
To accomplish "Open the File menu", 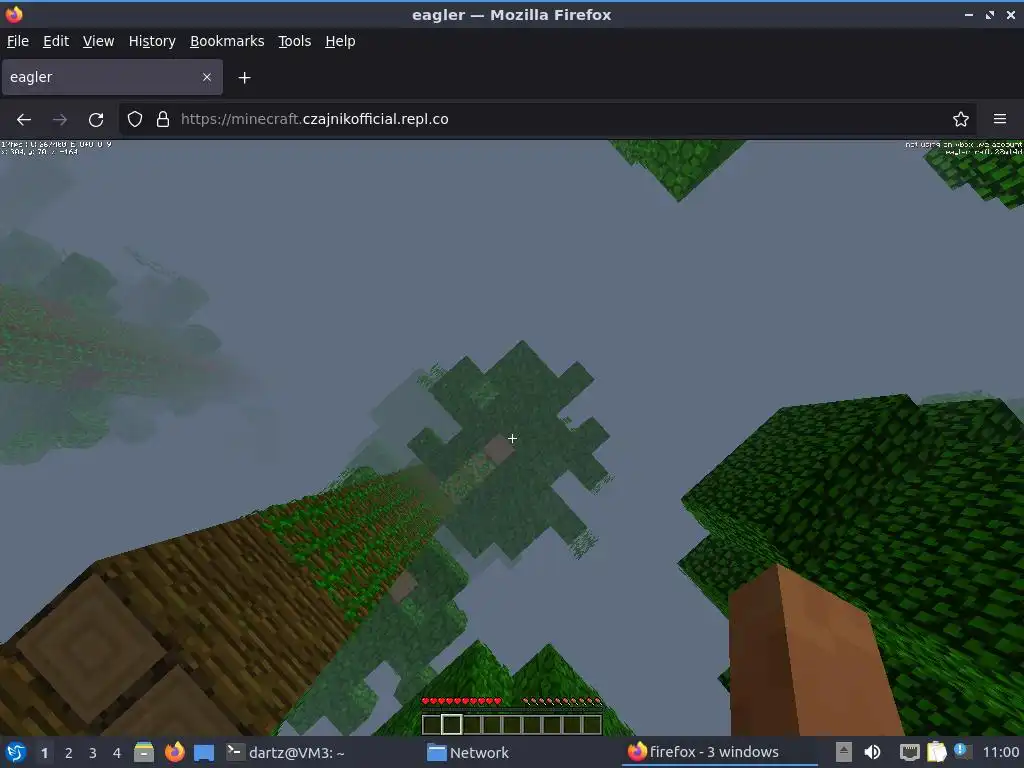I will (x=18, y=41).
